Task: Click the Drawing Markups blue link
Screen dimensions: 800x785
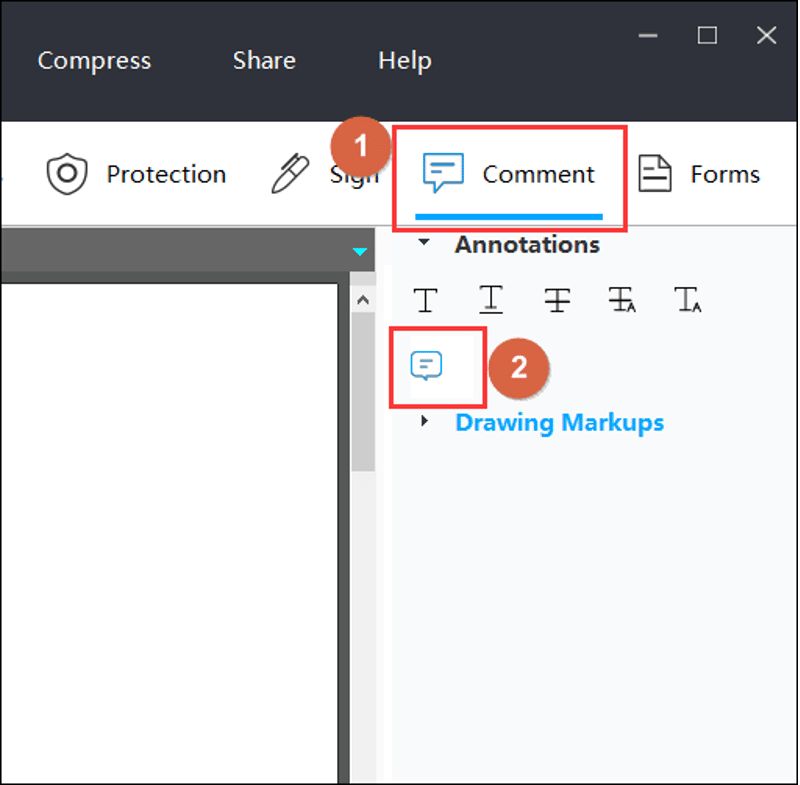Action: 559,422
